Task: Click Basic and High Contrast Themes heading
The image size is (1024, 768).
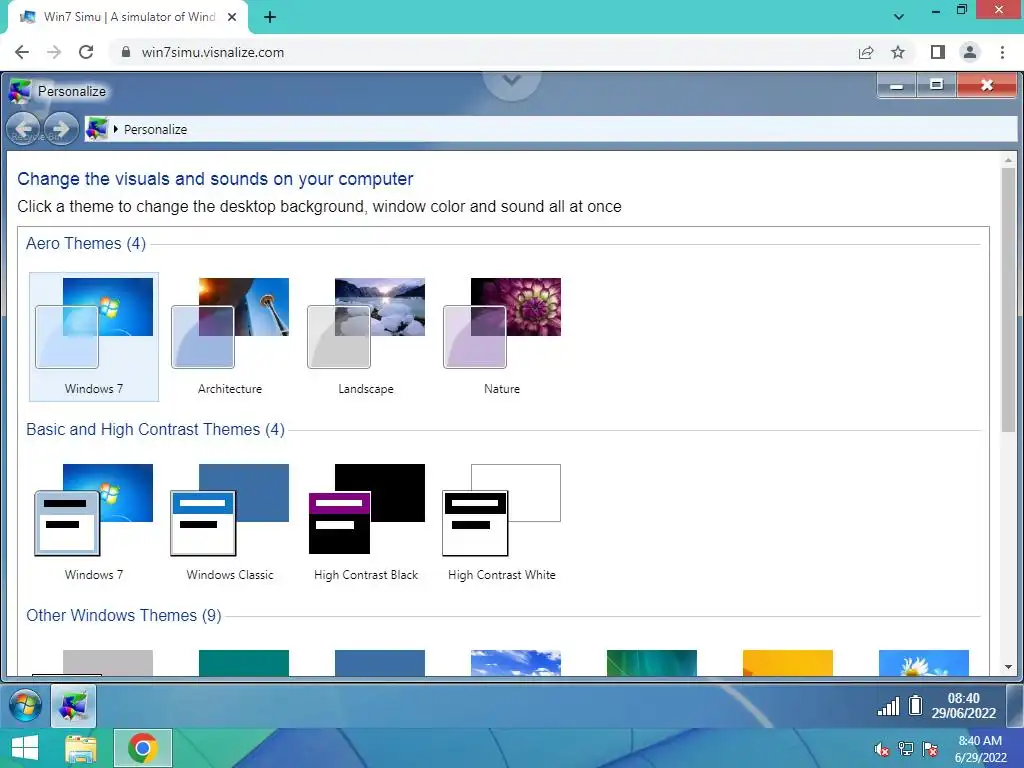Action: tap(155, 429)
